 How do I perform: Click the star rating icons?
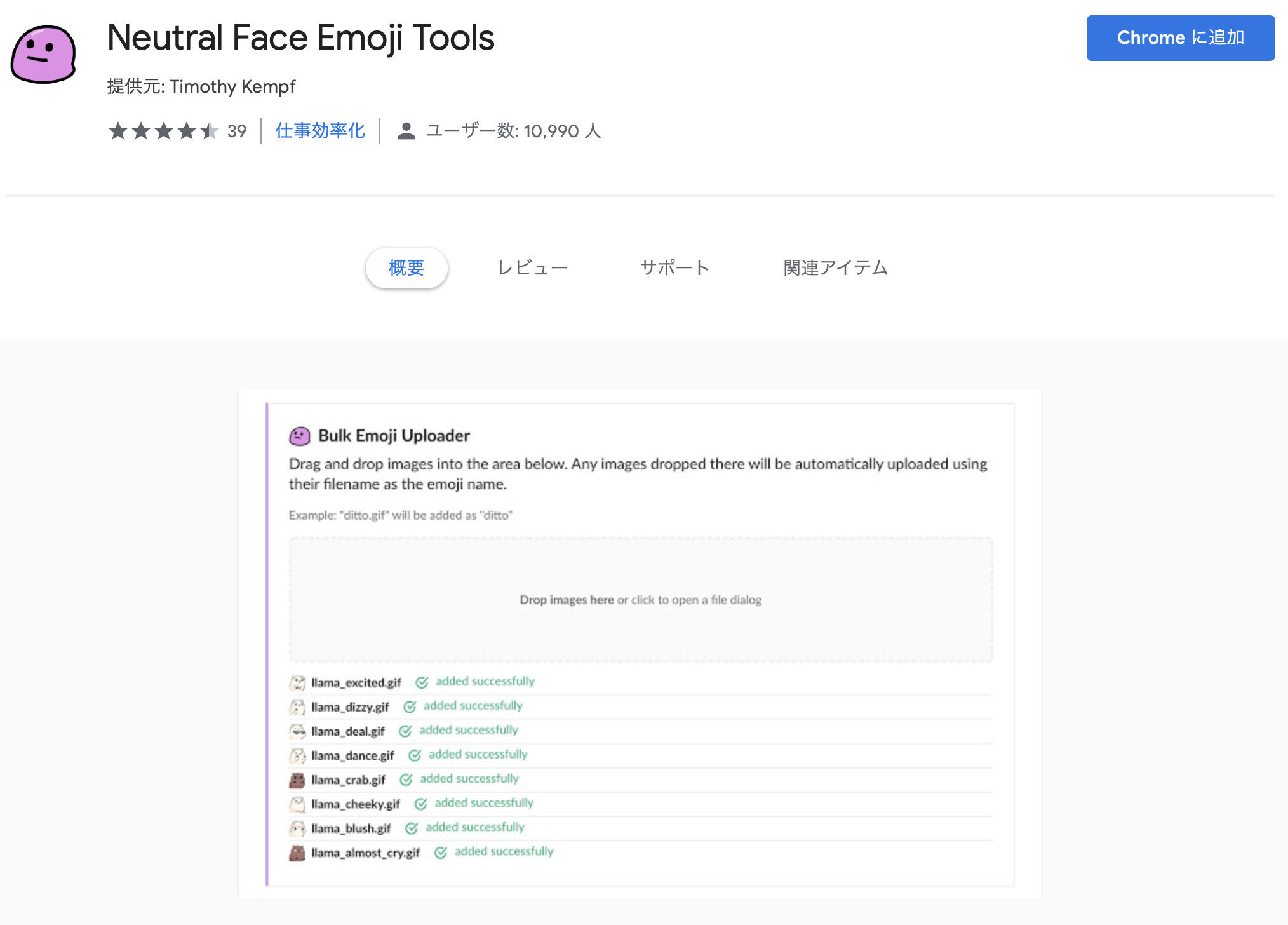[163, 131]
